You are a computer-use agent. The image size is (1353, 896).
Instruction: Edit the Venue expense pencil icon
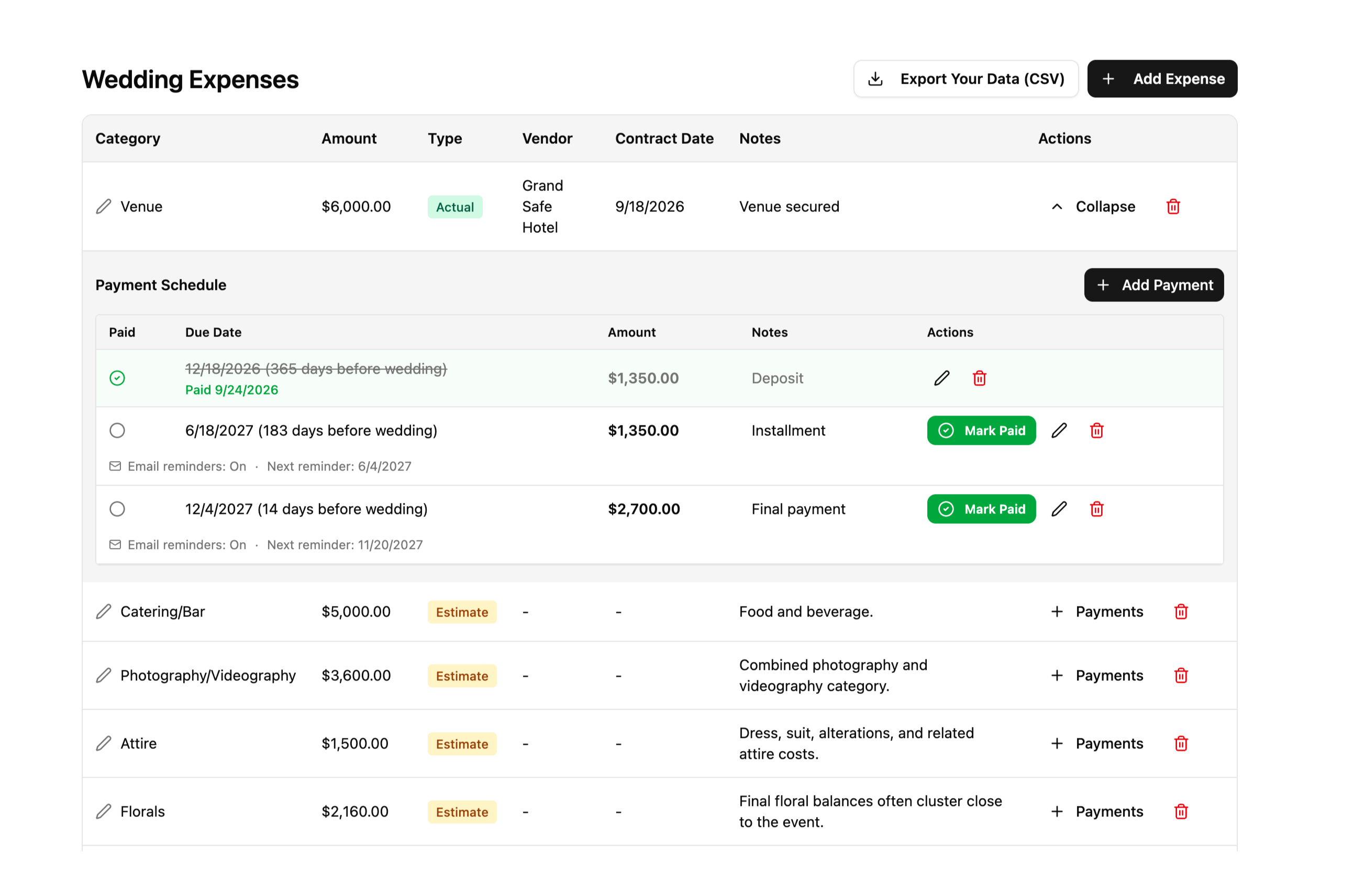coord(104,207)
